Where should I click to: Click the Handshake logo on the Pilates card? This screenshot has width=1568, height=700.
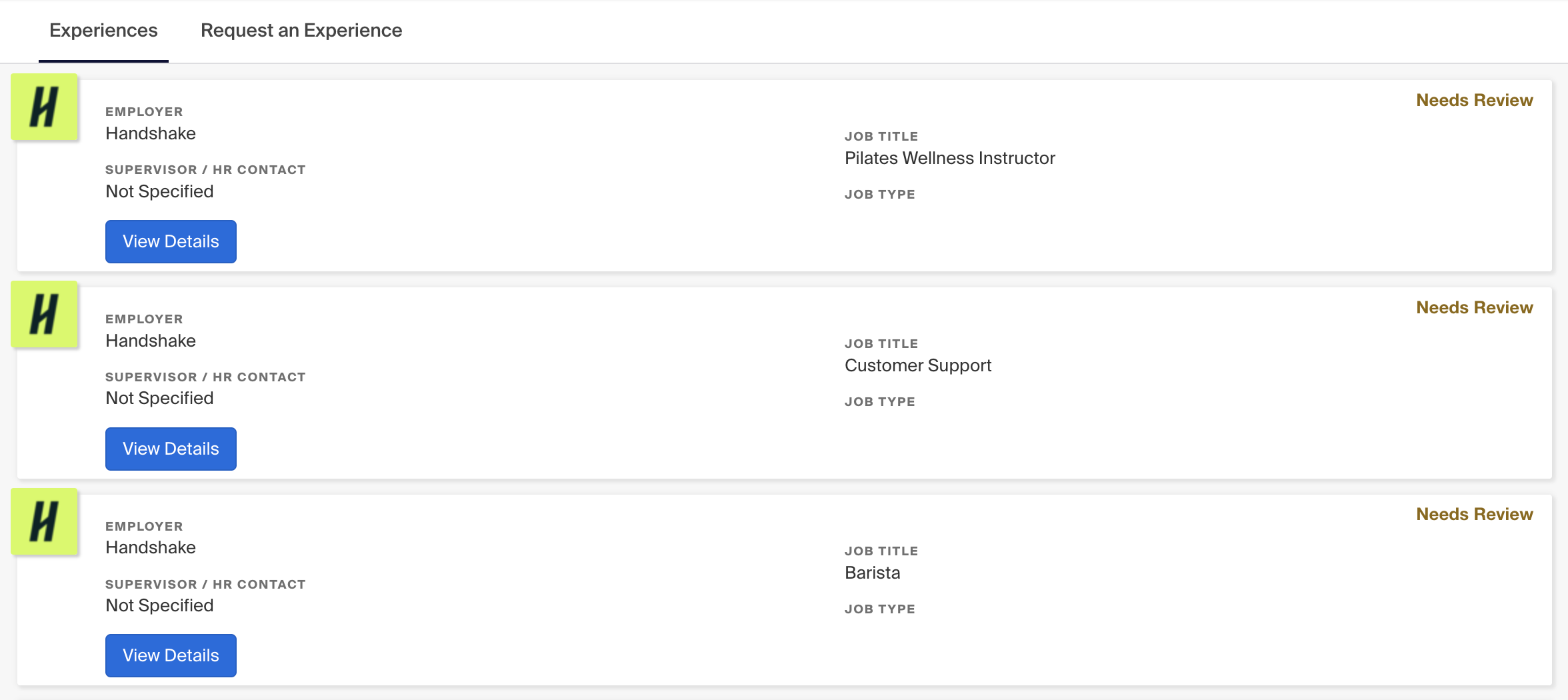44,107
